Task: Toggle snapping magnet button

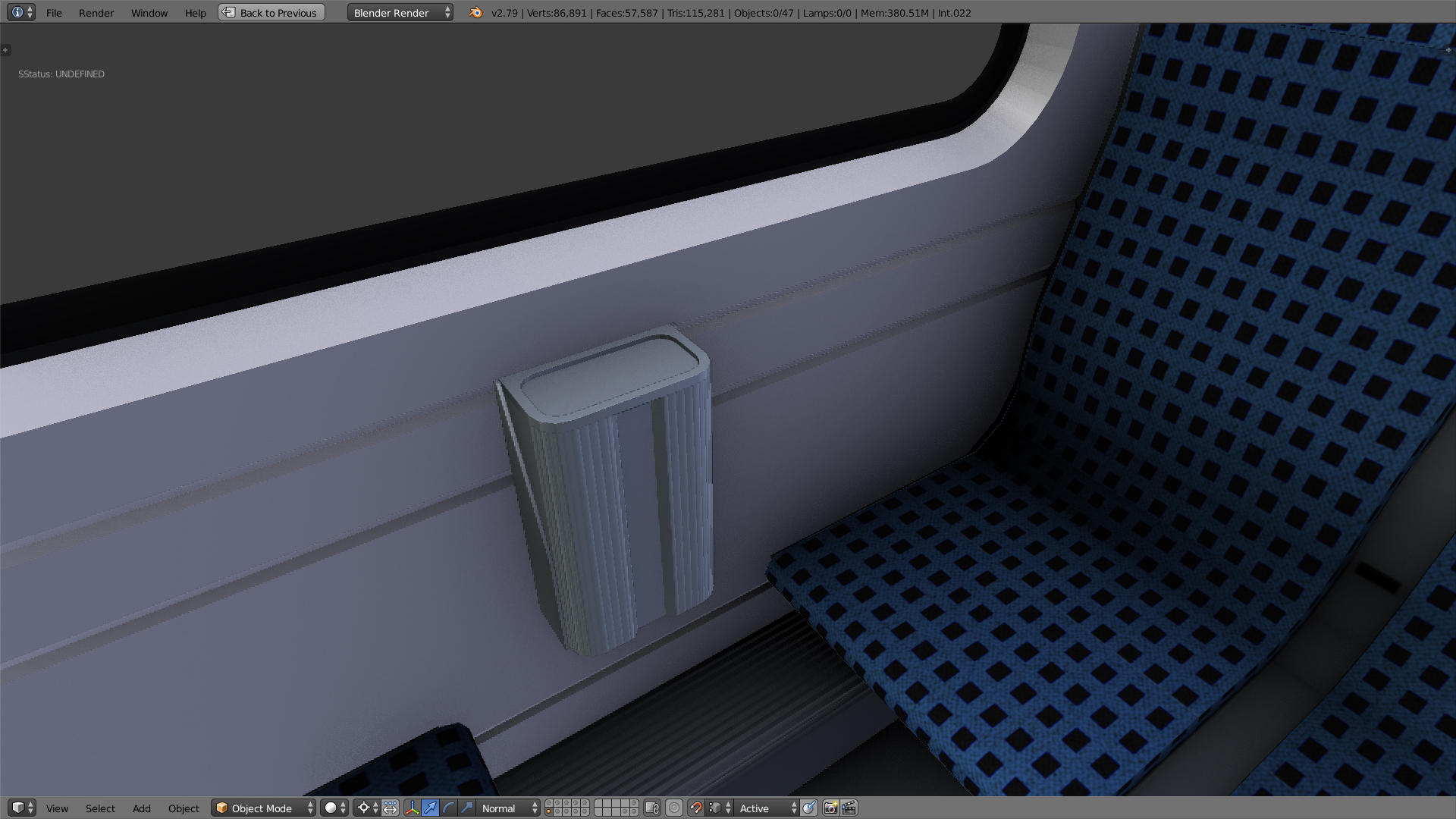Action: coord(695,808)
